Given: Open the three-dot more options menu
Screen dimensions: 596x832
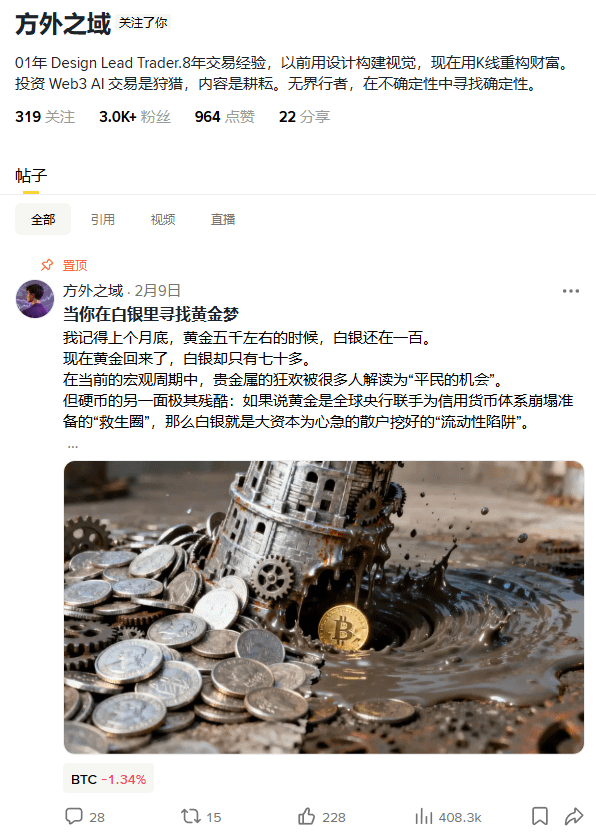Looking at the screenshot, I should (x=571, y=291).
